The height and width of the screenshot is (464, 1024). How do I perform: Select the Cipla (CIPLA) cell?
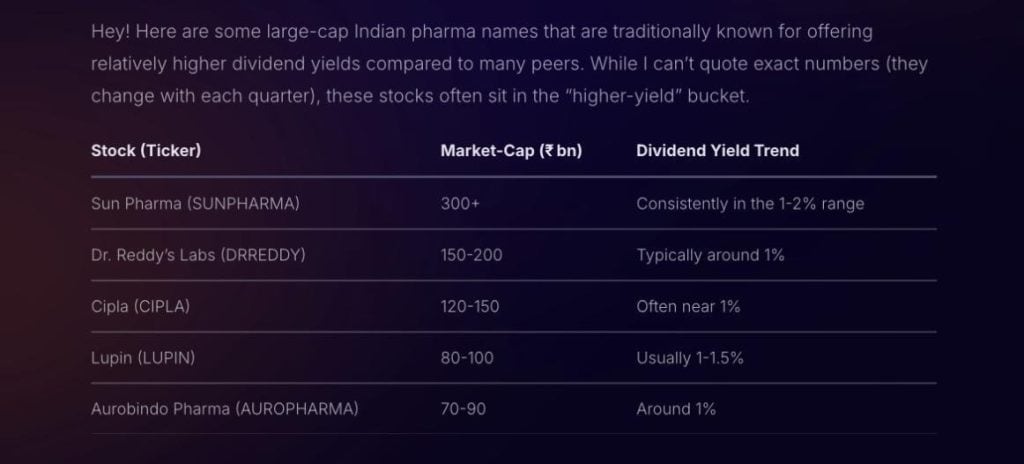[140, 307]
